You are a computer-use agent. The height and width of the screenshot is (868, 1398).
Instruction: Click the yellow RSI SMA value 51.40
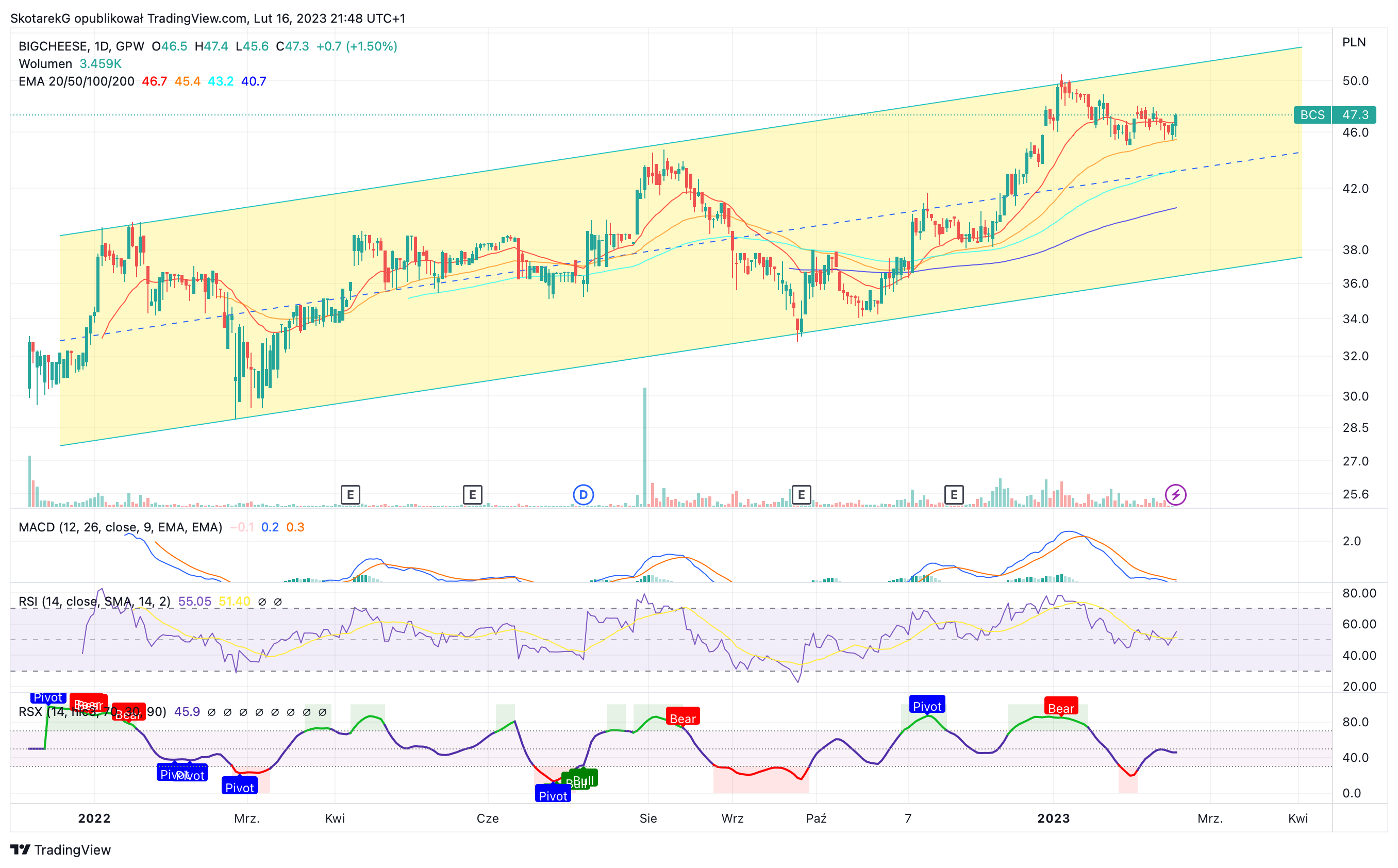pos(234,601)
